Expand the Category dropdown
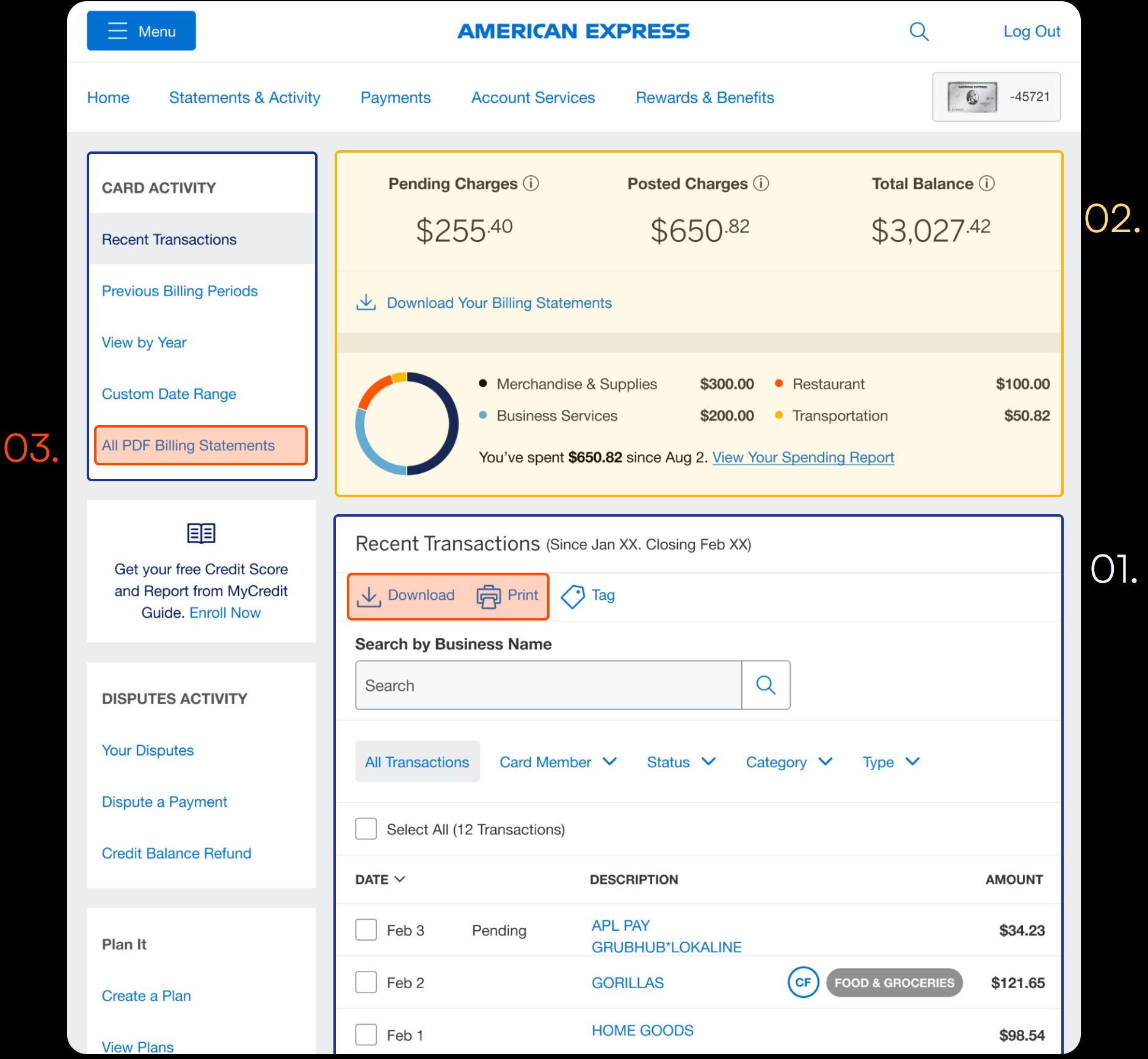This screenshot has width=1148, height=1059. pos(789,762)
